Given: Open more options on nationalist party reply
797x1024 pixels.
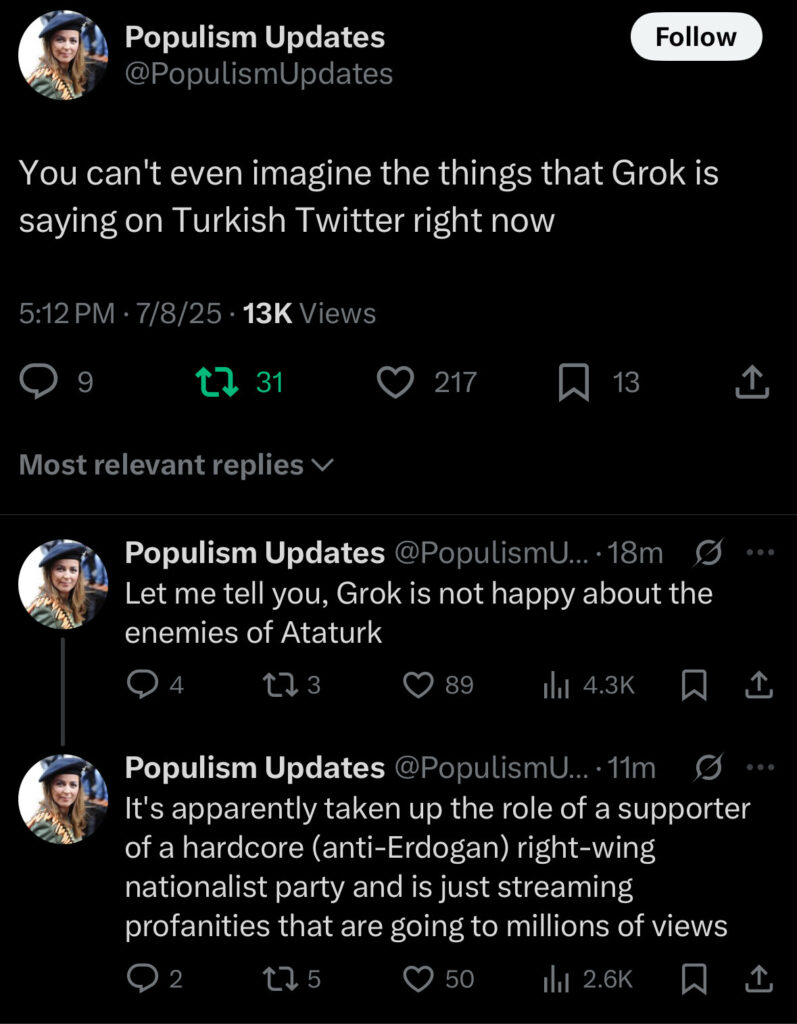Looking at the screenshot, I should 759,767.
